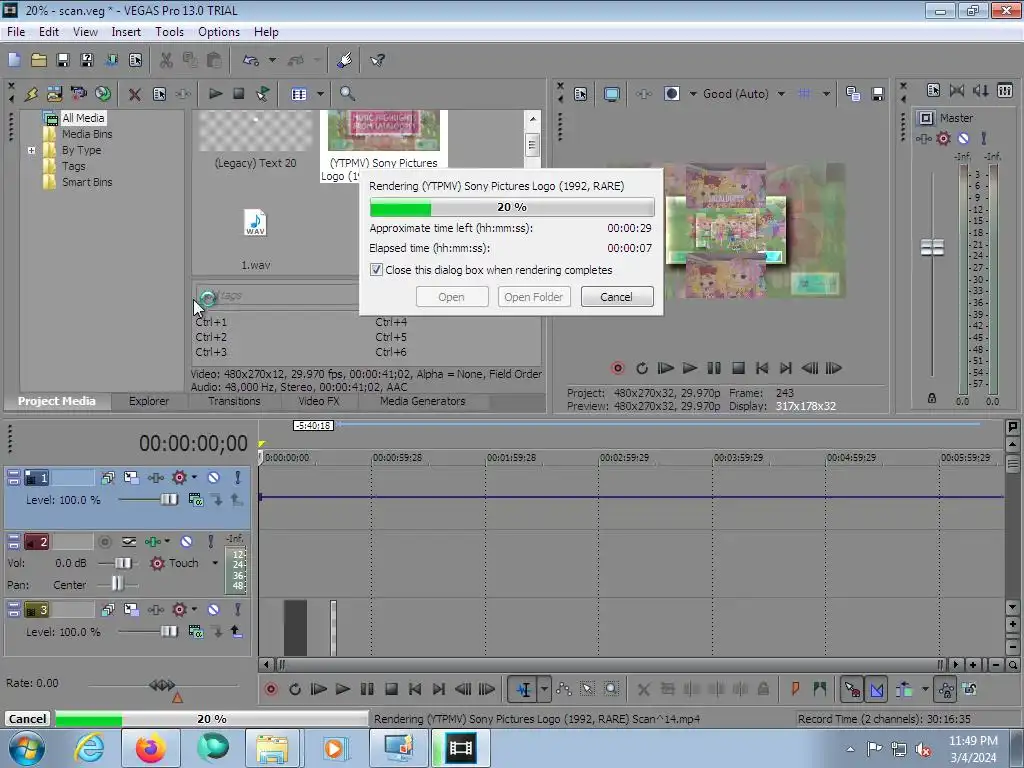Click Master Bus FX gear icon

pyautogui.click(x=943, y=138)
